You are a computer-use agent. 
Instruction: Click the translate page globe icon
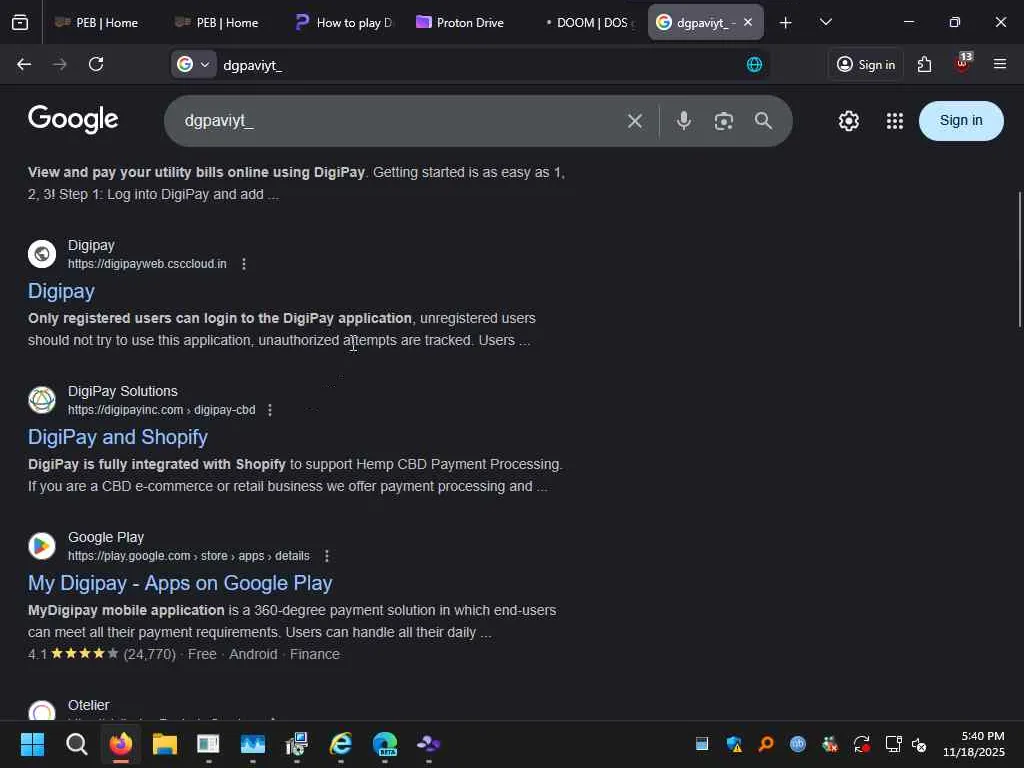click(x=754, y=64)
